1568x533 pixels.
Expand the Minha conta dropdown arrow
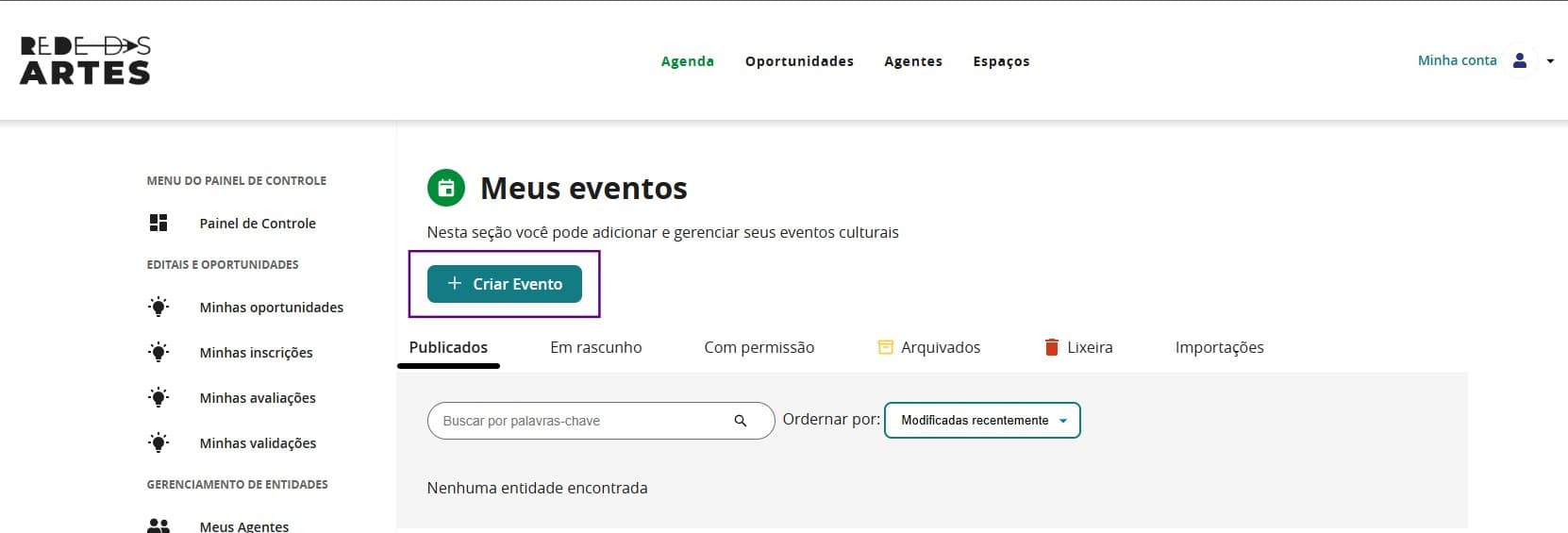tap(1550, 61)
